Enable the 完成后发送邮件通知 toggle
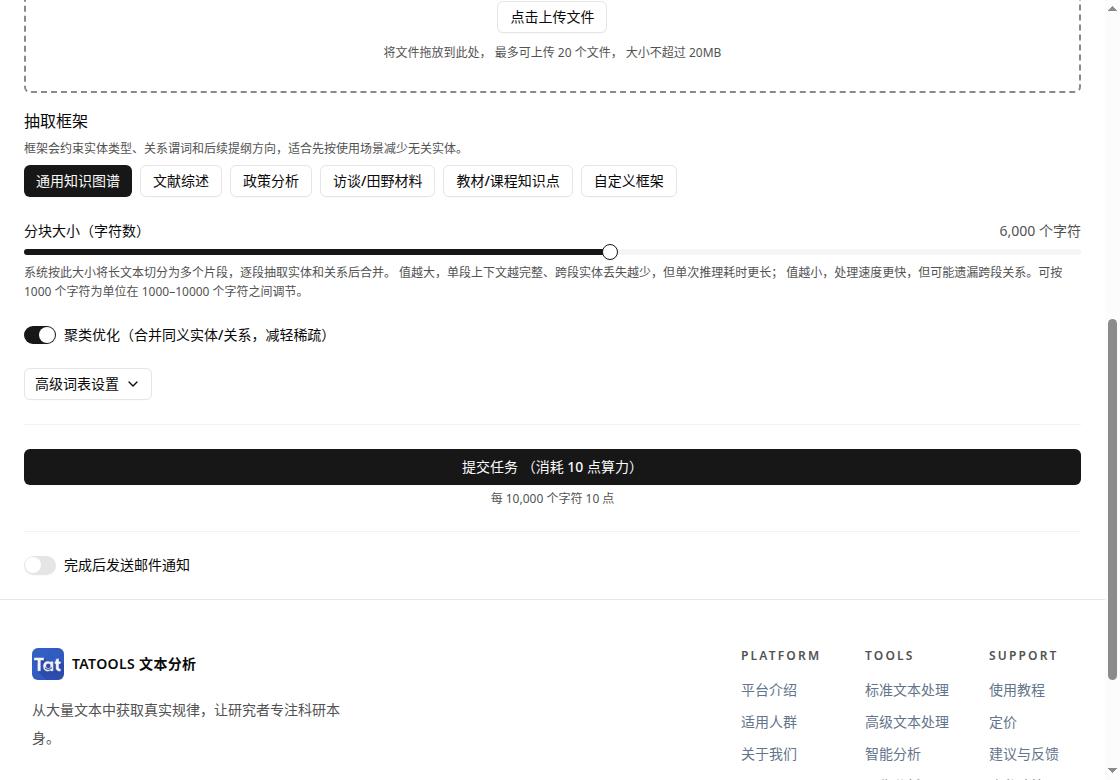Image resolution: width=1120 pixels, height=780 pixels. (40, 566)
